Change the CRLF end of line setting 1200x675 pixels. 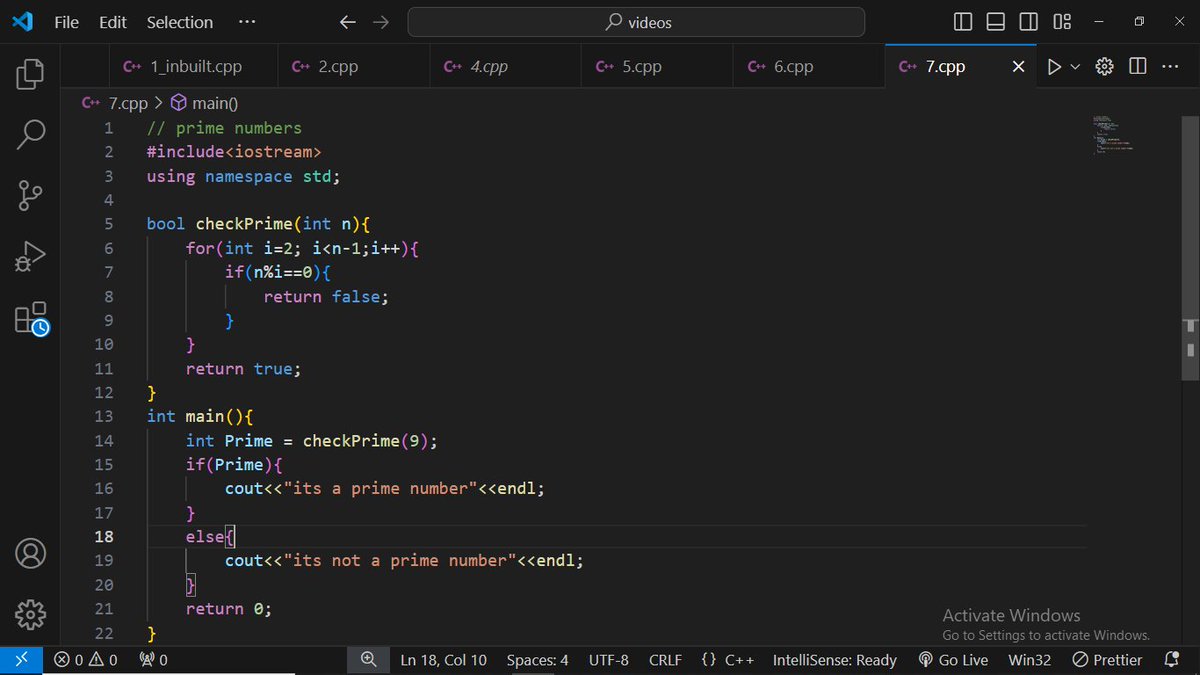(665, 660)
